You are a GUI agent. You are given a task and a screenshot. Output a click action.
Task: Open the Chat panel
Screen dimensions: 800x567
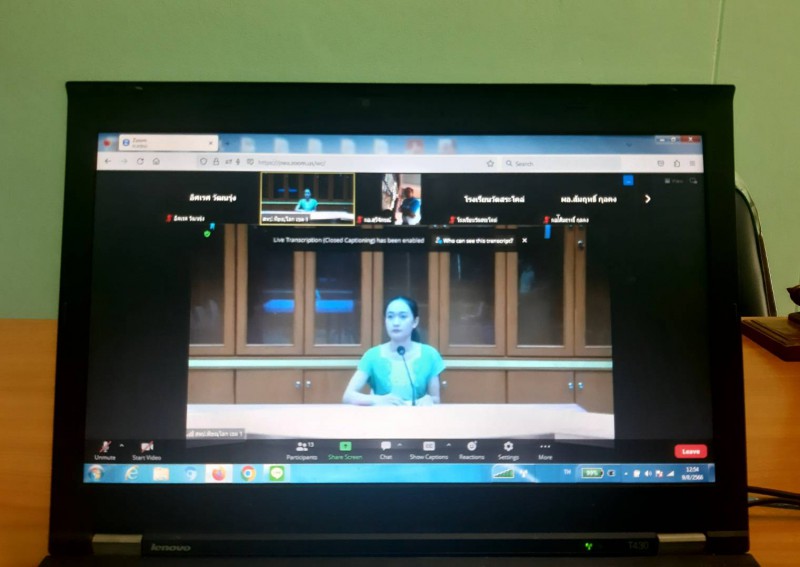tap(386, 451)
